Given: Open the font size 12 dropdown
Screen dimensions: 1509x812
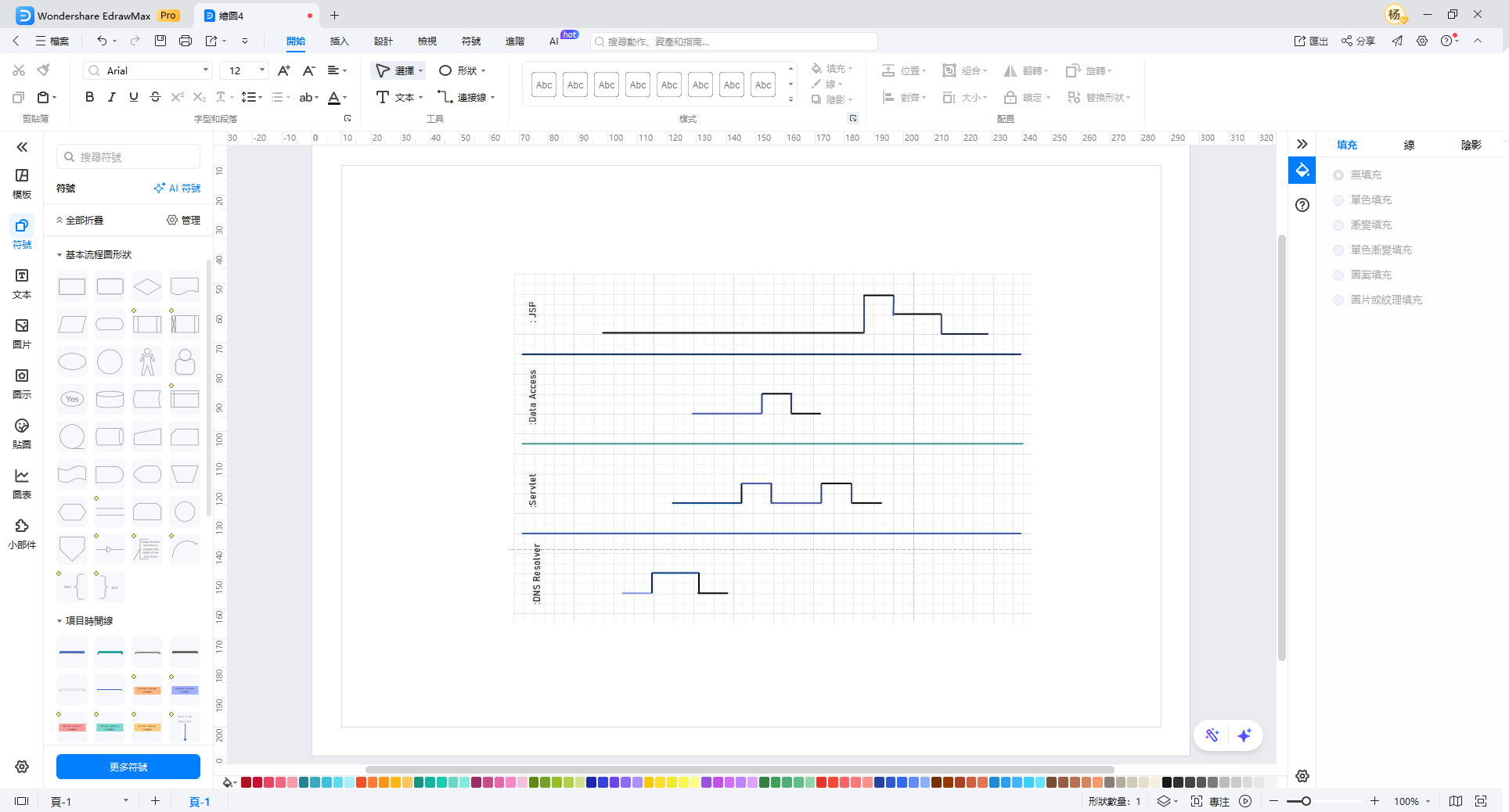Looking at the screenshot, I should tap(261, 70).
